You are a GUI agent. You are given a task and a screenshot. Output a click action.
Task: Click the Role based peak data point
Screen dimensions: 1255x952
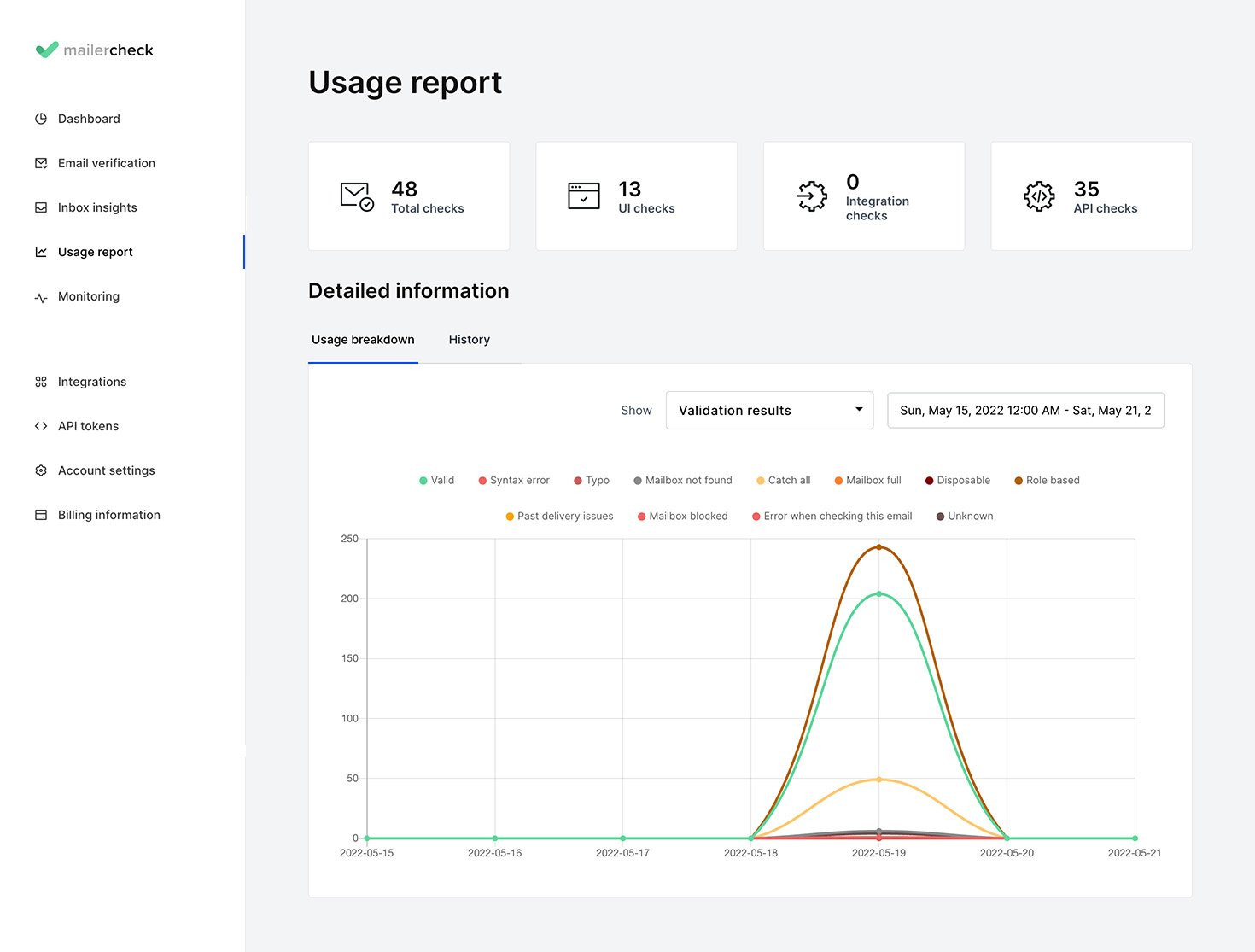(878, 547)
